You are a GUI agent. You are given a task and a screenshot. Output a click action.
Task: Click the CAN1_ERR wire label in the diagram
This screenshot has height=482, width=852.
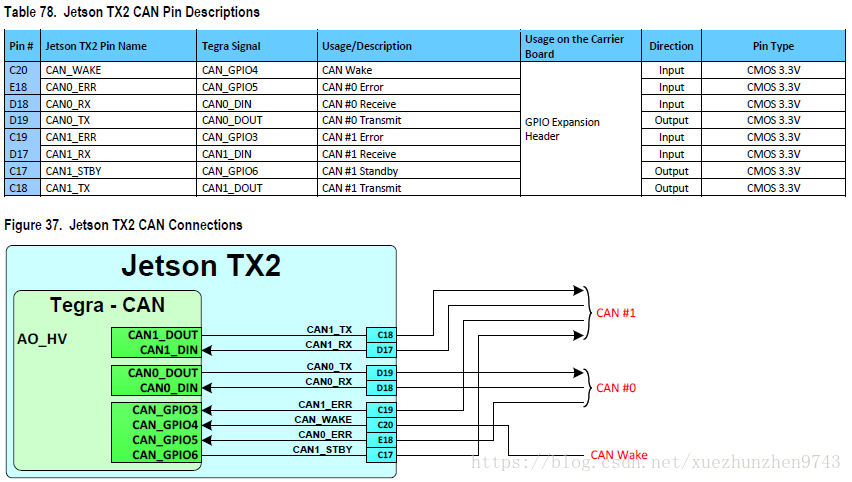pyautogui.click(x=325, y=404)
